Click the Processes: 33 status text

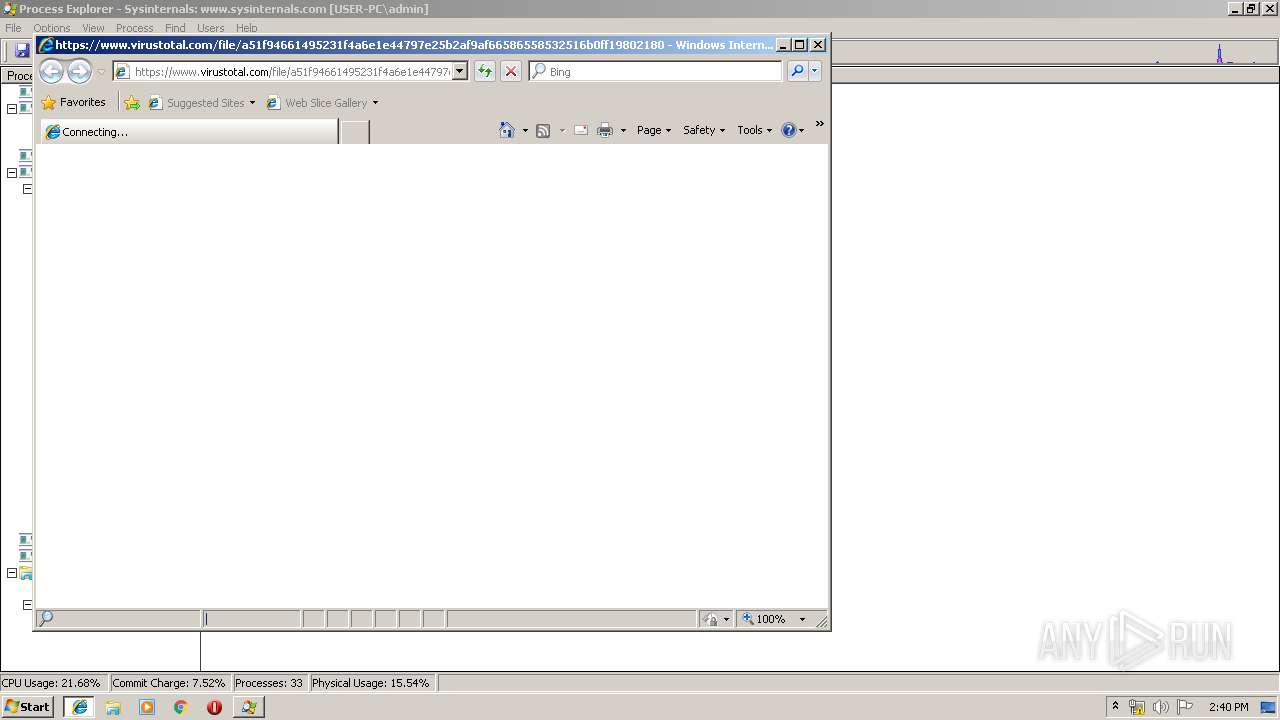point(269,683)
